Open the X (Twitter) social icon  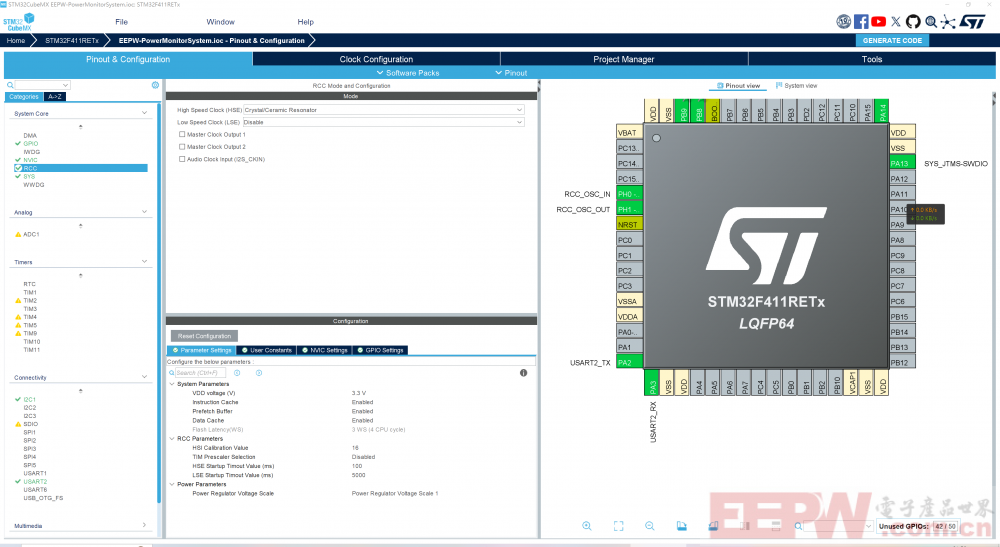(896, 22)
